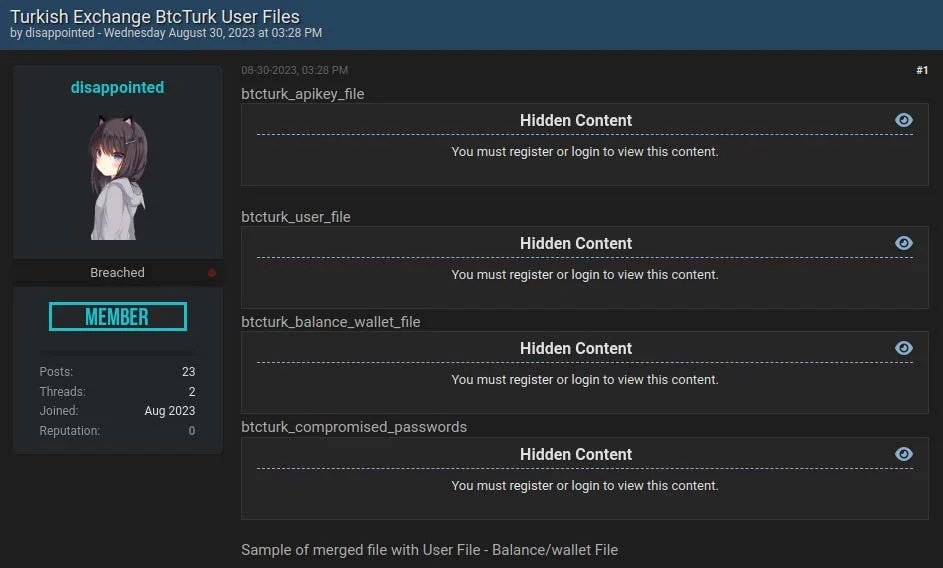Open the anime avatar image of disappointed

(x=118, y=178)
